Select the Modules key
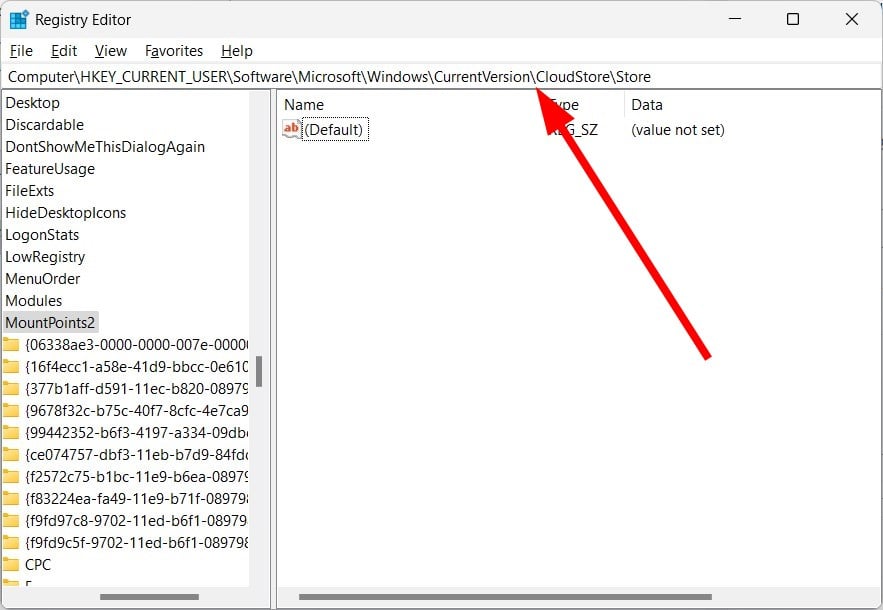 click(x=34, y=301)
